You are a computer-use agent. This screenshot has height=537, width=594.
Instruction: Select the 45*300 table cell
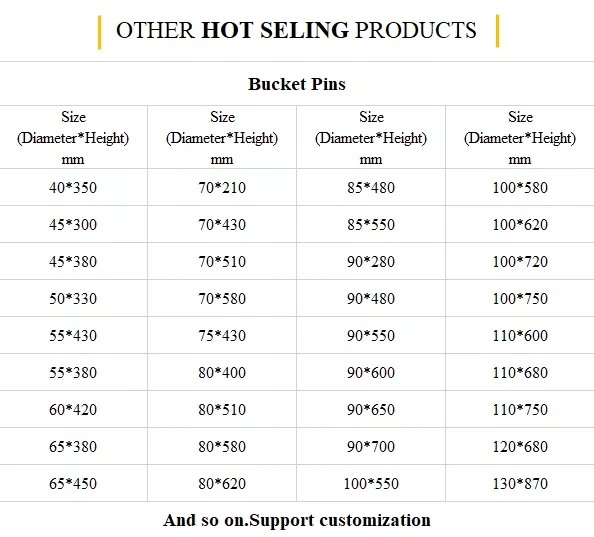(73, 225)
